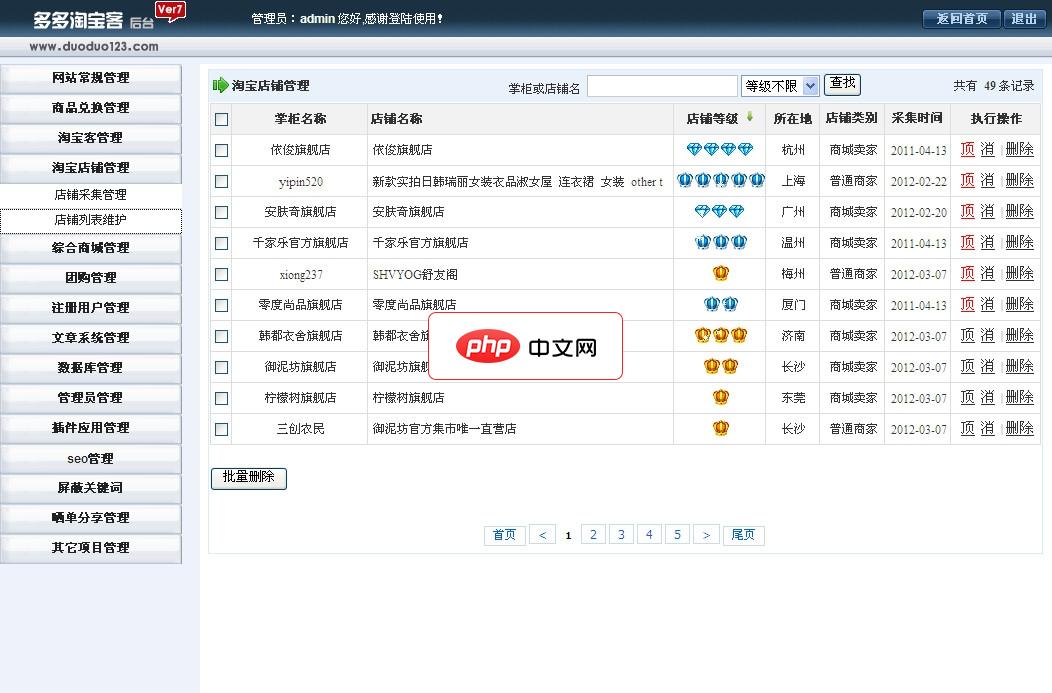Screen dimensions: 1052x693
Task: Open the 等级不限 level dropdown
Action: [780, 87]
